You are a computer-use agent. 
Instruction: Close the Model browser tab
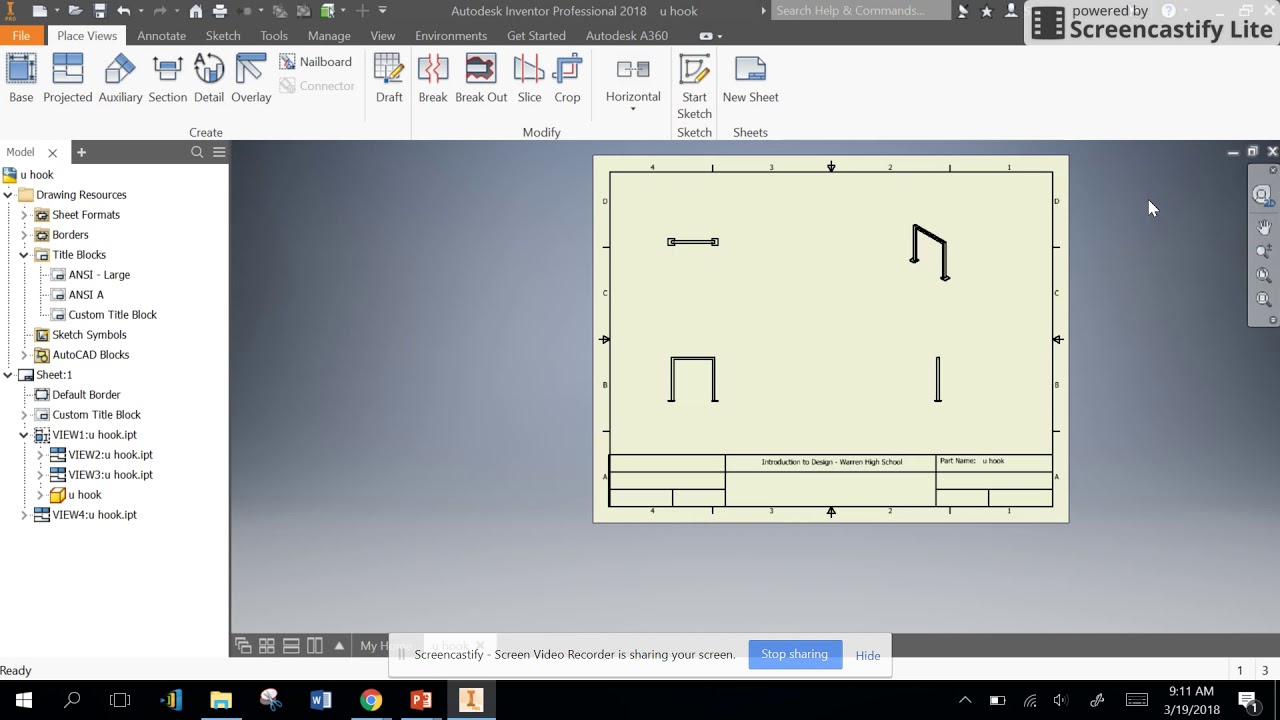(x=52, y=153)
